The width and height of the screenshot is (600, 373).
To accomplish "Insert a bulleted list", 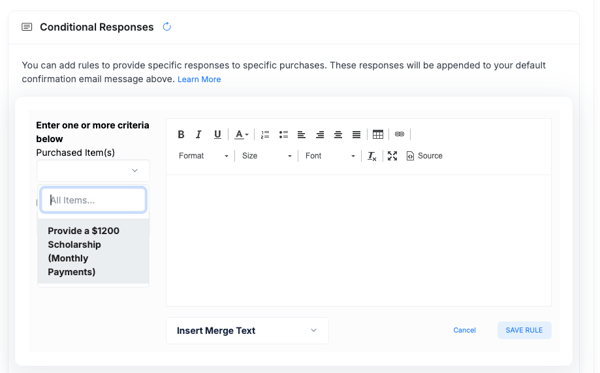I will coord(283,134).
